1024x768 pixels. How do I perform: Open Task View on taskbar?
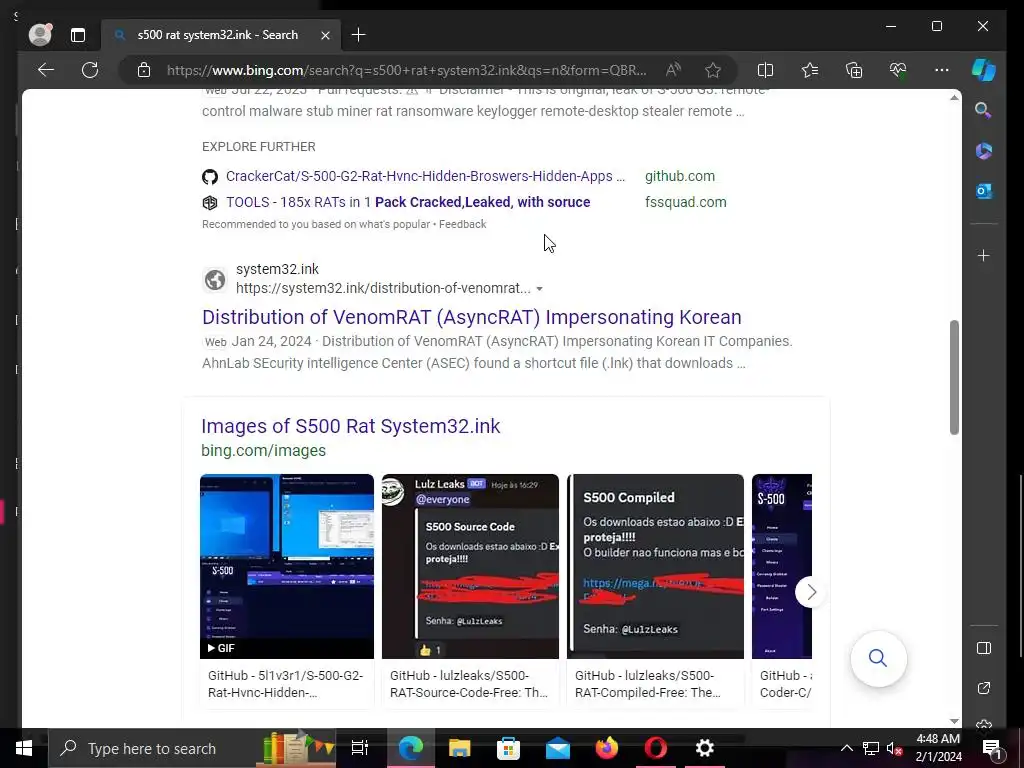pyautogui.click(x=360, y=748)
